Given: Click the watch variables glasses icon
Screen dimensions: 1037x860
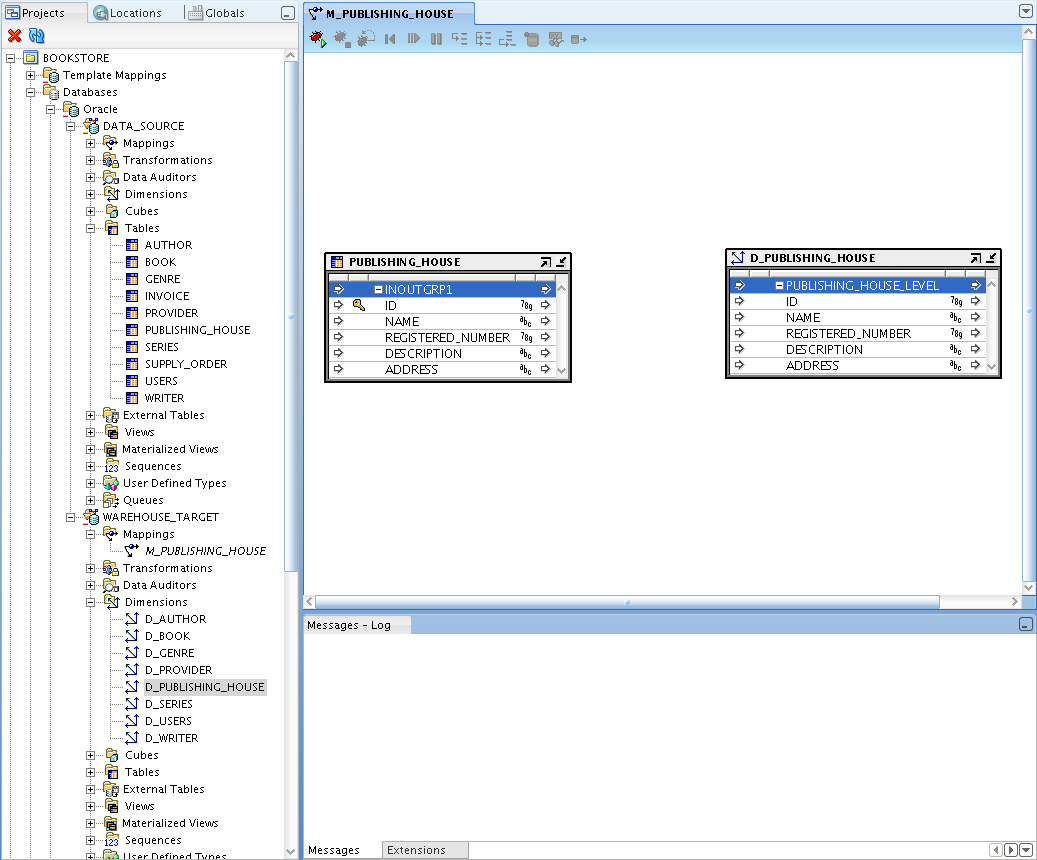Looking at the screenshot, I should pos(556,39).
